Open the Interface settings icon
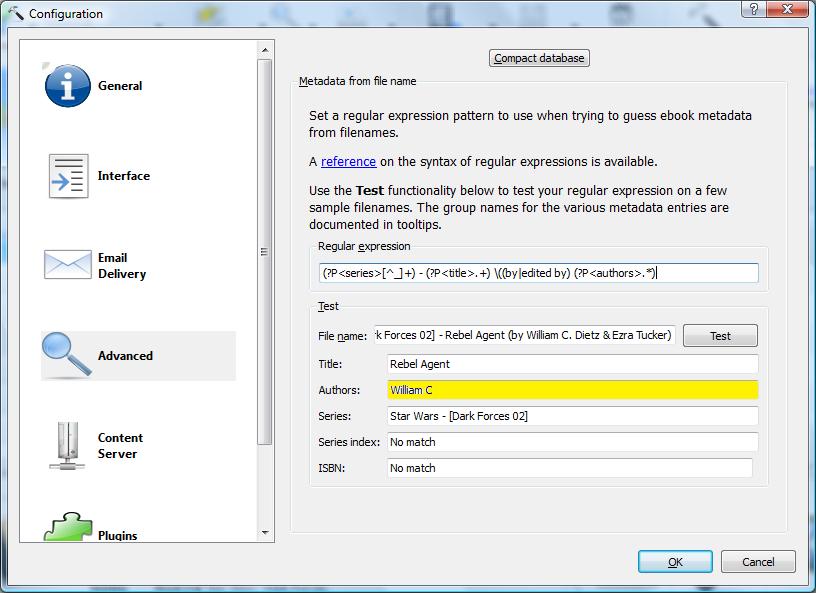This screenshot has height=593, width=816. tap(68, 176)
